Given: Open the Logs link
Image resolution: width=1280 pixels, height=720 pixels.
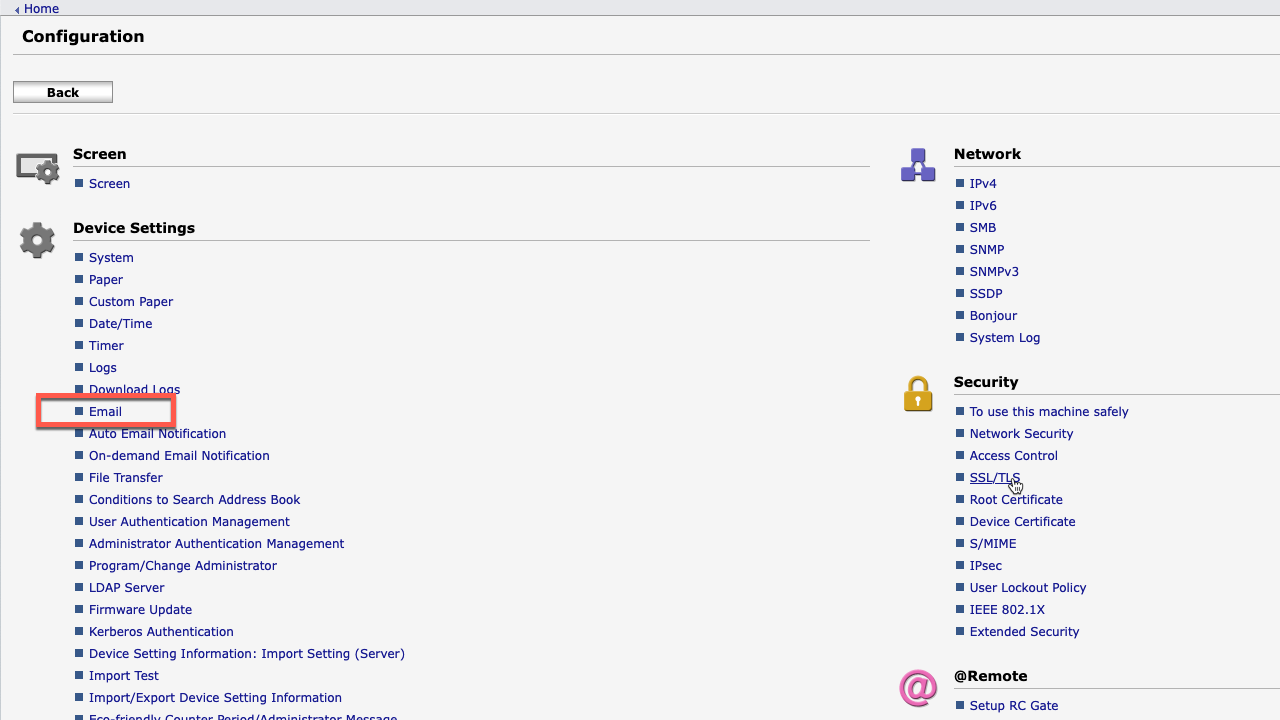Looking at the screenshot, I should click(103, 368).
